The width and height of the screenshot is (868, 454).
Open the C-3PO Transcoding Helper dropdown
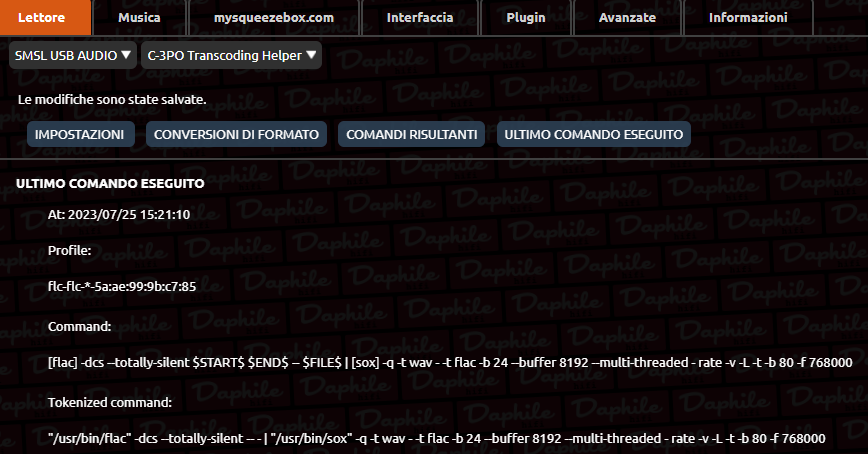coord(231,55)
